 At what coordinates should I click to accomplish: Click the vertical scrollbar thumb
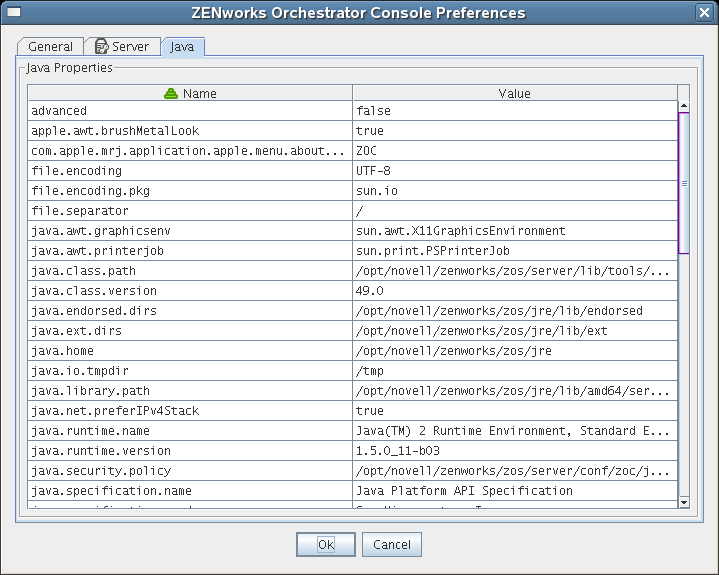[684, 183]
